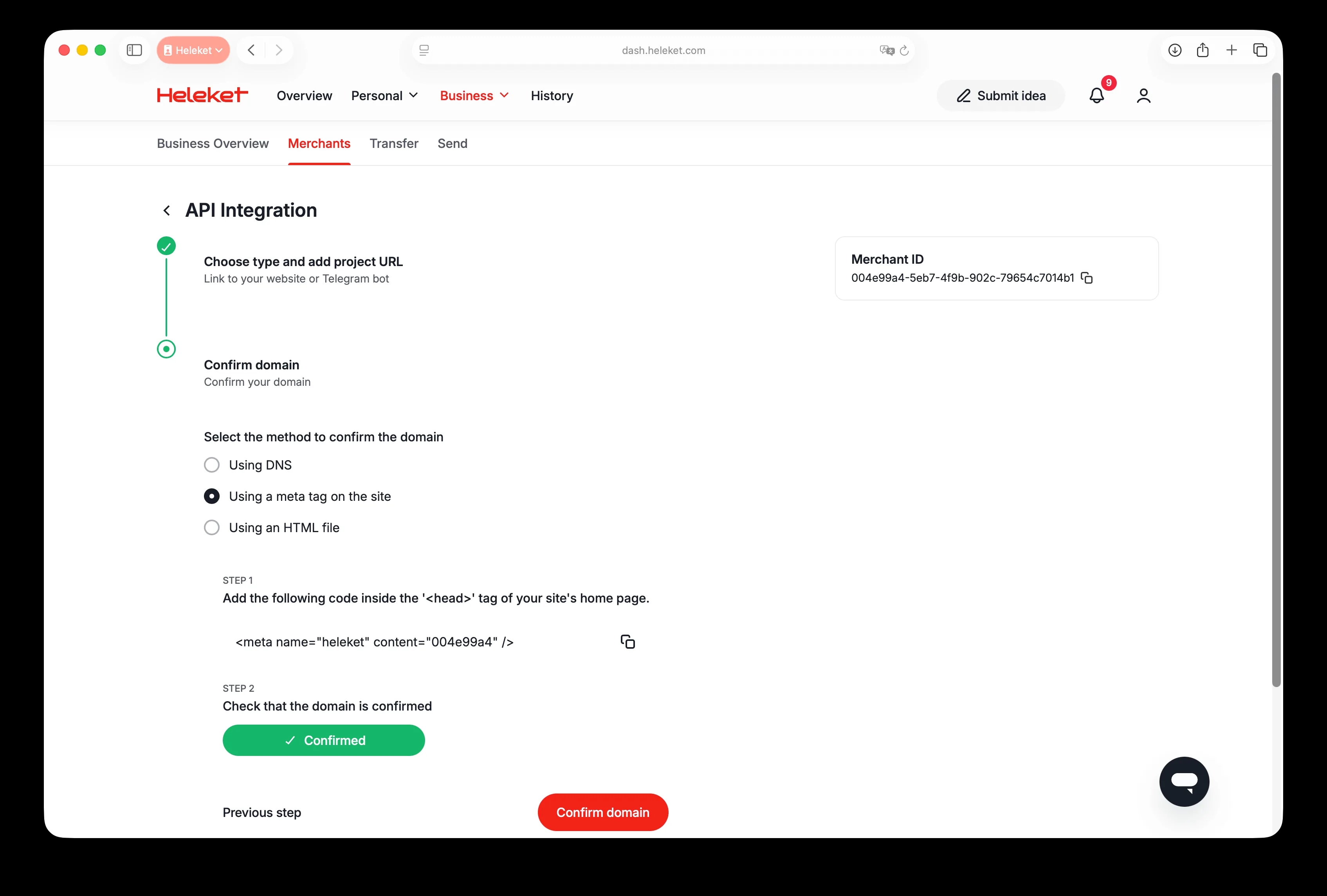Open the notifications bell
Screen dimensions: 1327x896
tap(1096, 95)
